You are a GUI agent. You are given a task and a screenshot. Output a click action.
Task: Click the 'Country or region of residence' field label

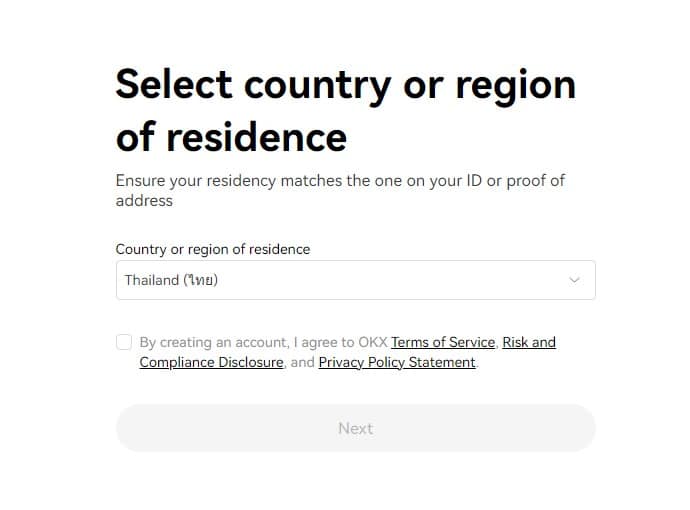[213, 249]
